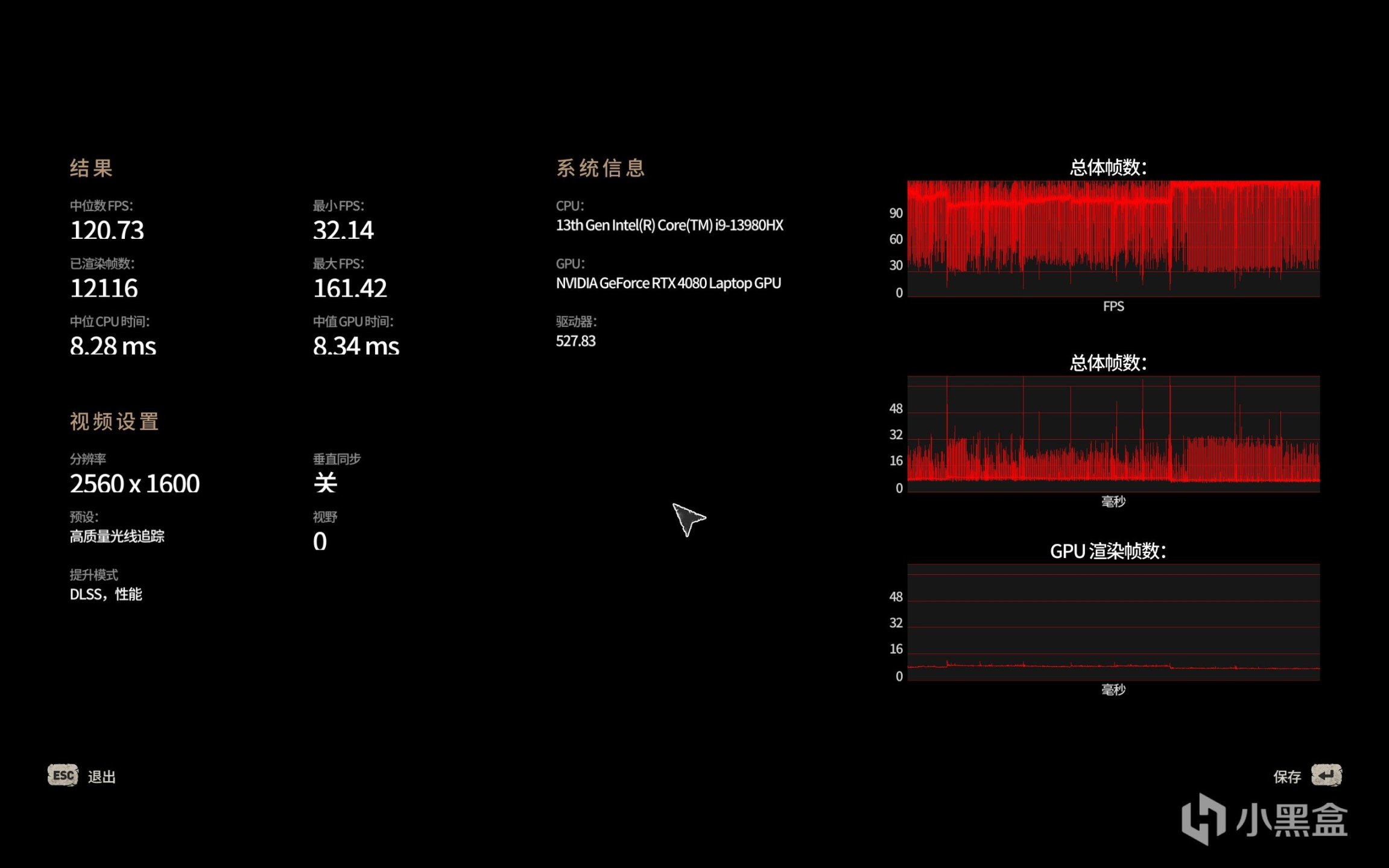The width and height of the screenshot is (1389, 868).
Task: Click the GPU 渲染帧数 graph
Action: tap(1113, 622)
